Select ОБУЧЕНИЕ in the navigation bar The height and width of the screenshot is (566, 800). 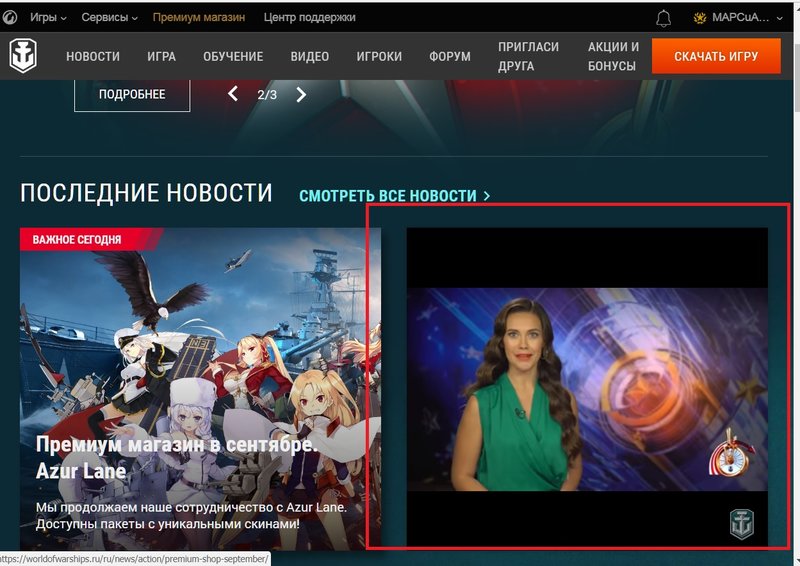pos(233,56)
